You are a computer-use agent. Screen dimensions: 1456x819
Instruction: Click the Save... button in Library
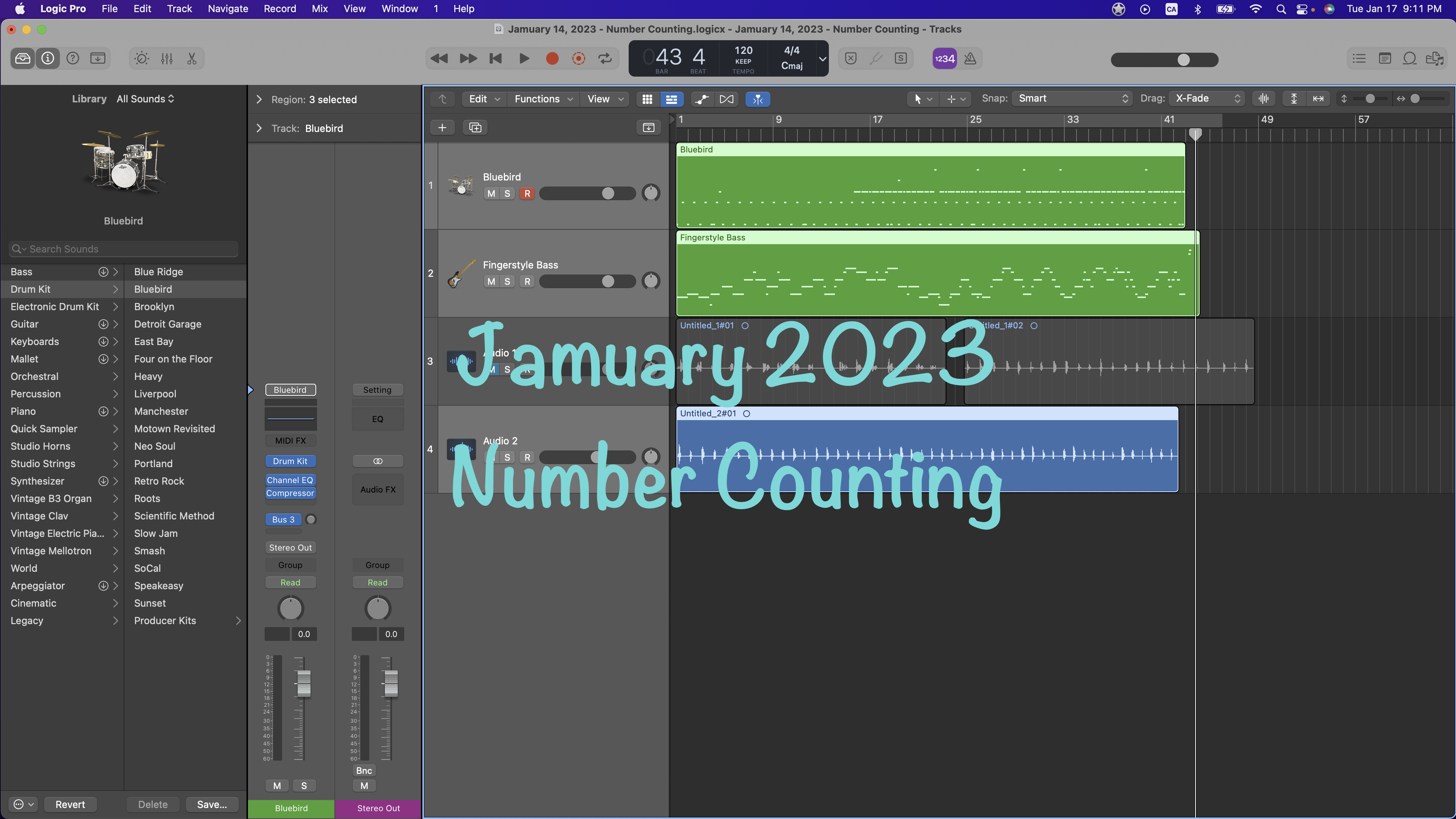click(212, 804)
